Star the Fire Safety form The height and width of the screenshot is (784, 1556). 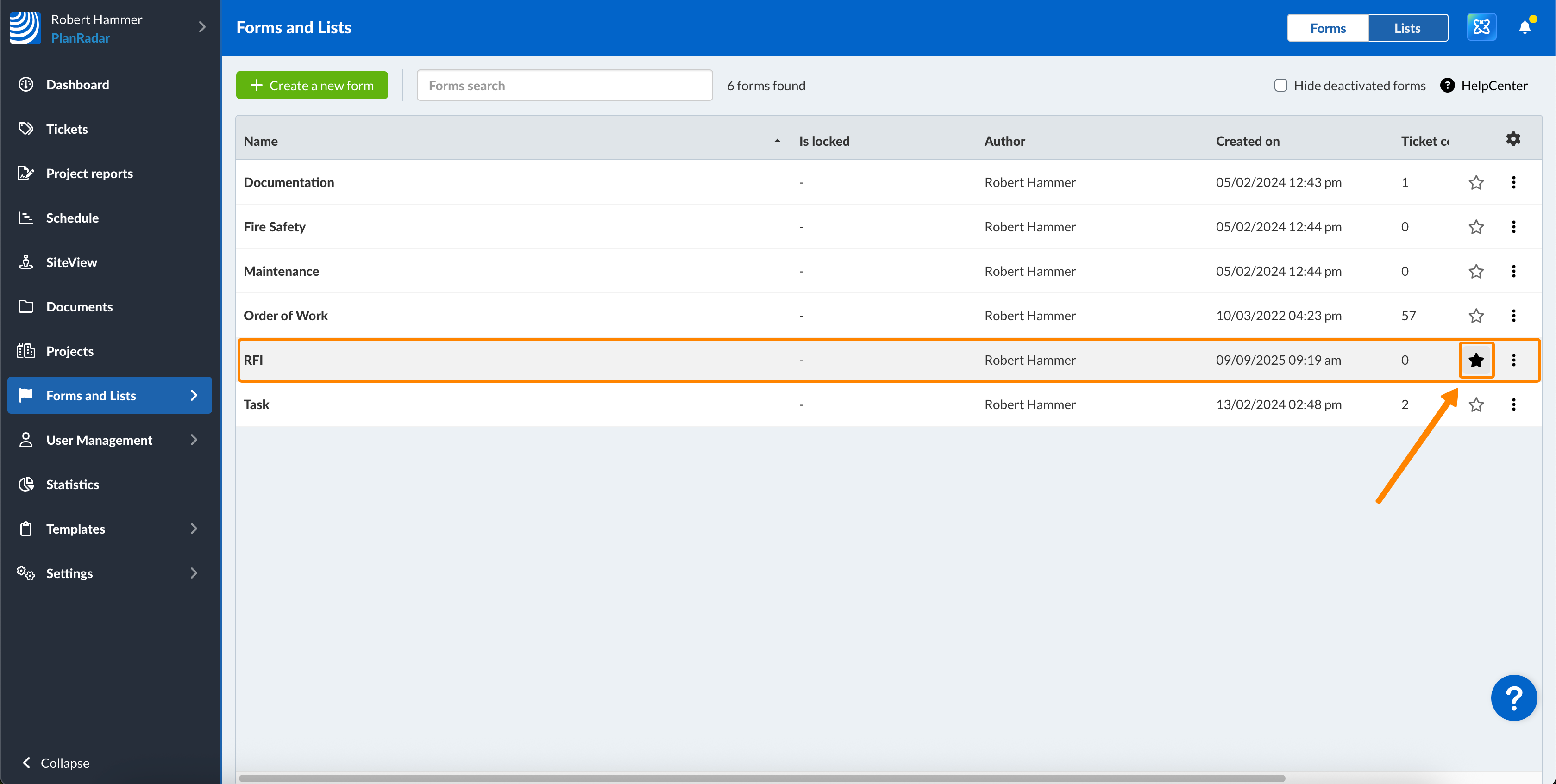coord(1476,227)
